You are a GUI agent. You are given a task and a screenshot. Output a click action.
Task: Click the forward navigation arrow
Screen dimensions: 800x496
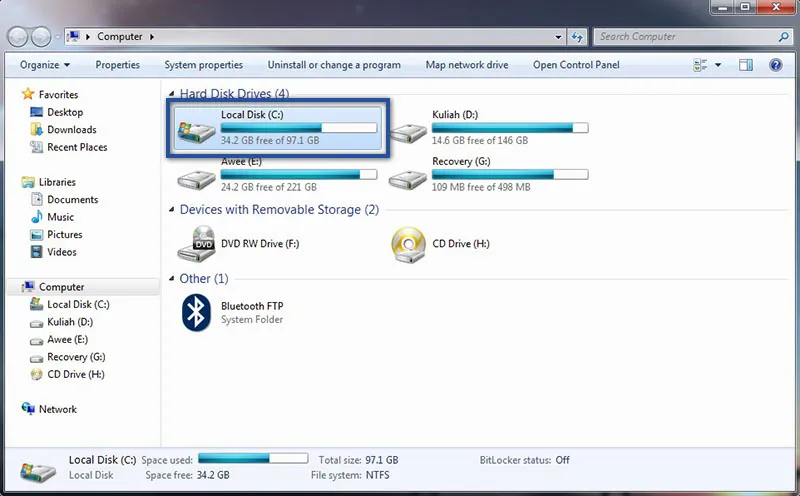click(41, 37)
